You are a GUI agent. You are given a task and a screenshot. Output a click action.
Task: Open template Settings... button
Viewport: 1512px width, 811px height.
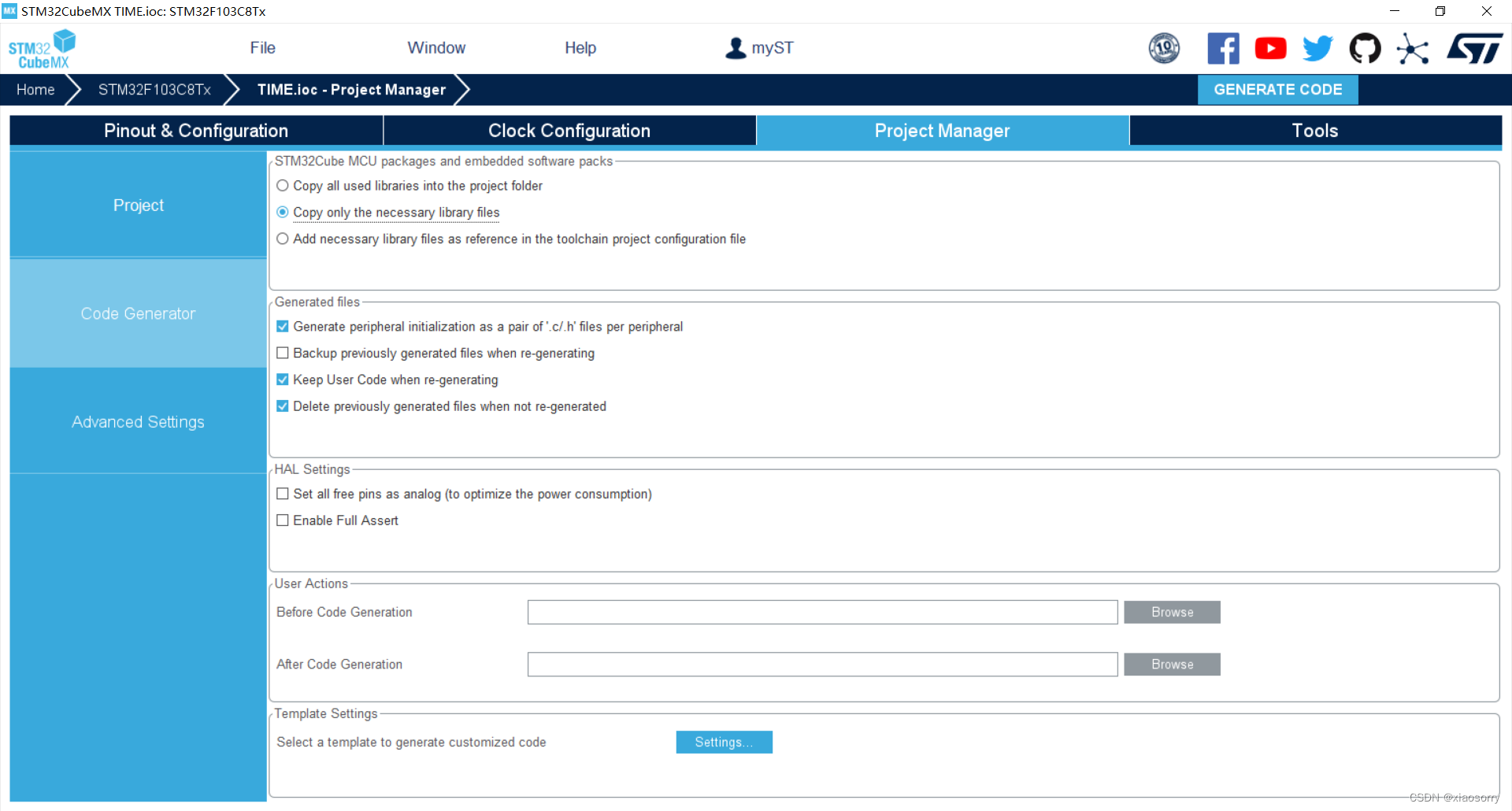click(724, 742)
